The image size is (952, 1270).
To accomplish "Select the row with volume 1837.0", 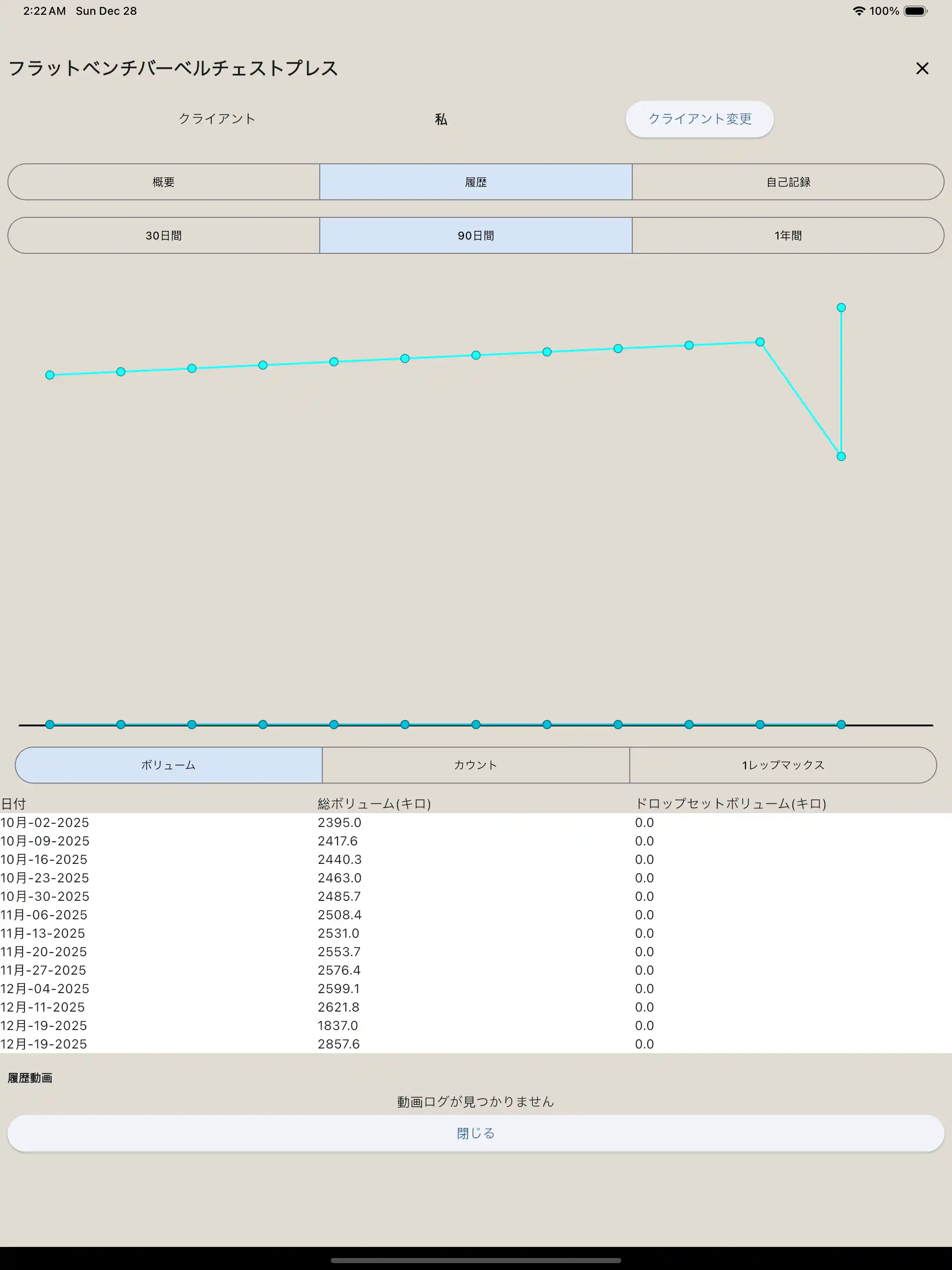I will 338,1025.
